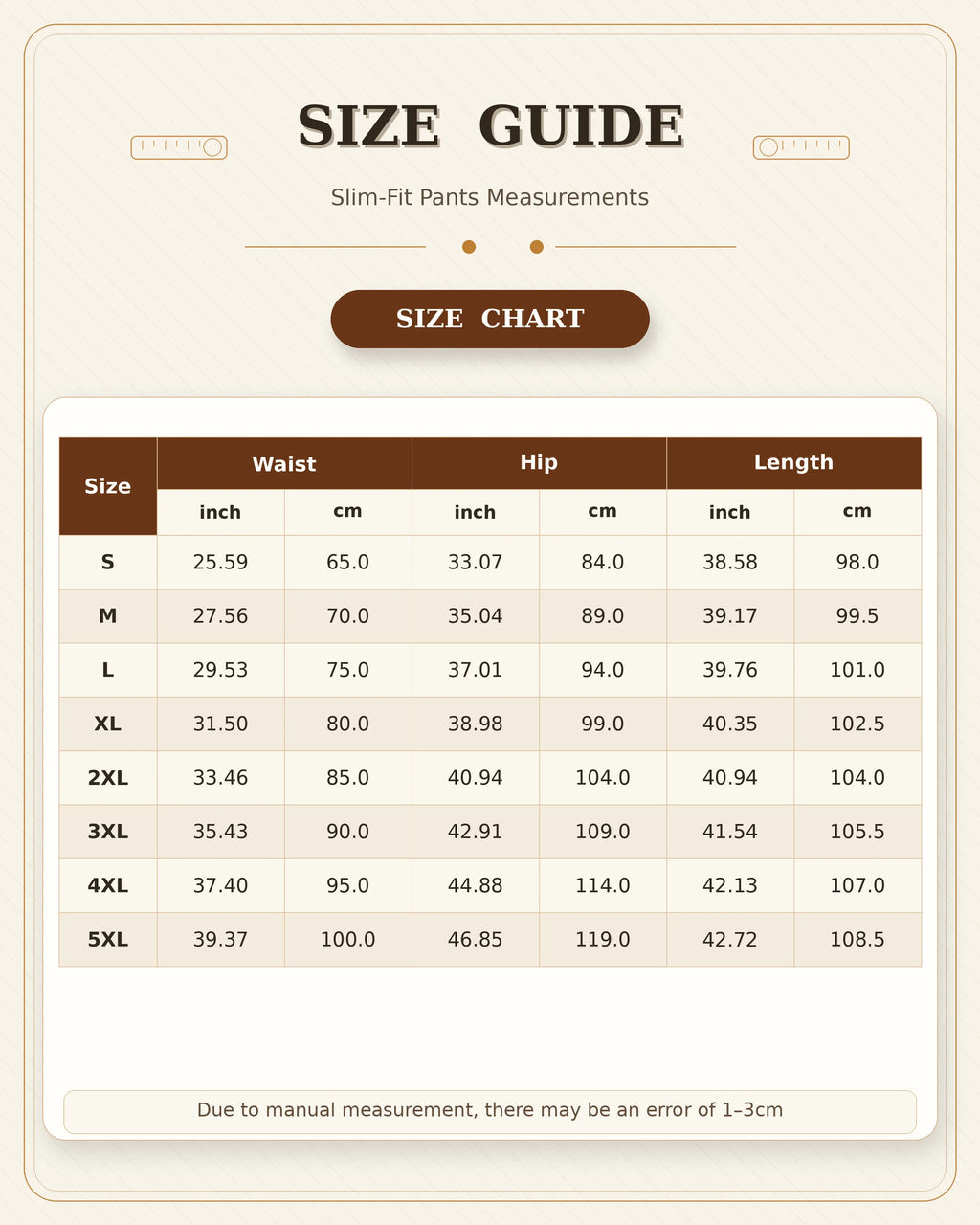Click the 108.5 length cm value

tap(857, 940)
